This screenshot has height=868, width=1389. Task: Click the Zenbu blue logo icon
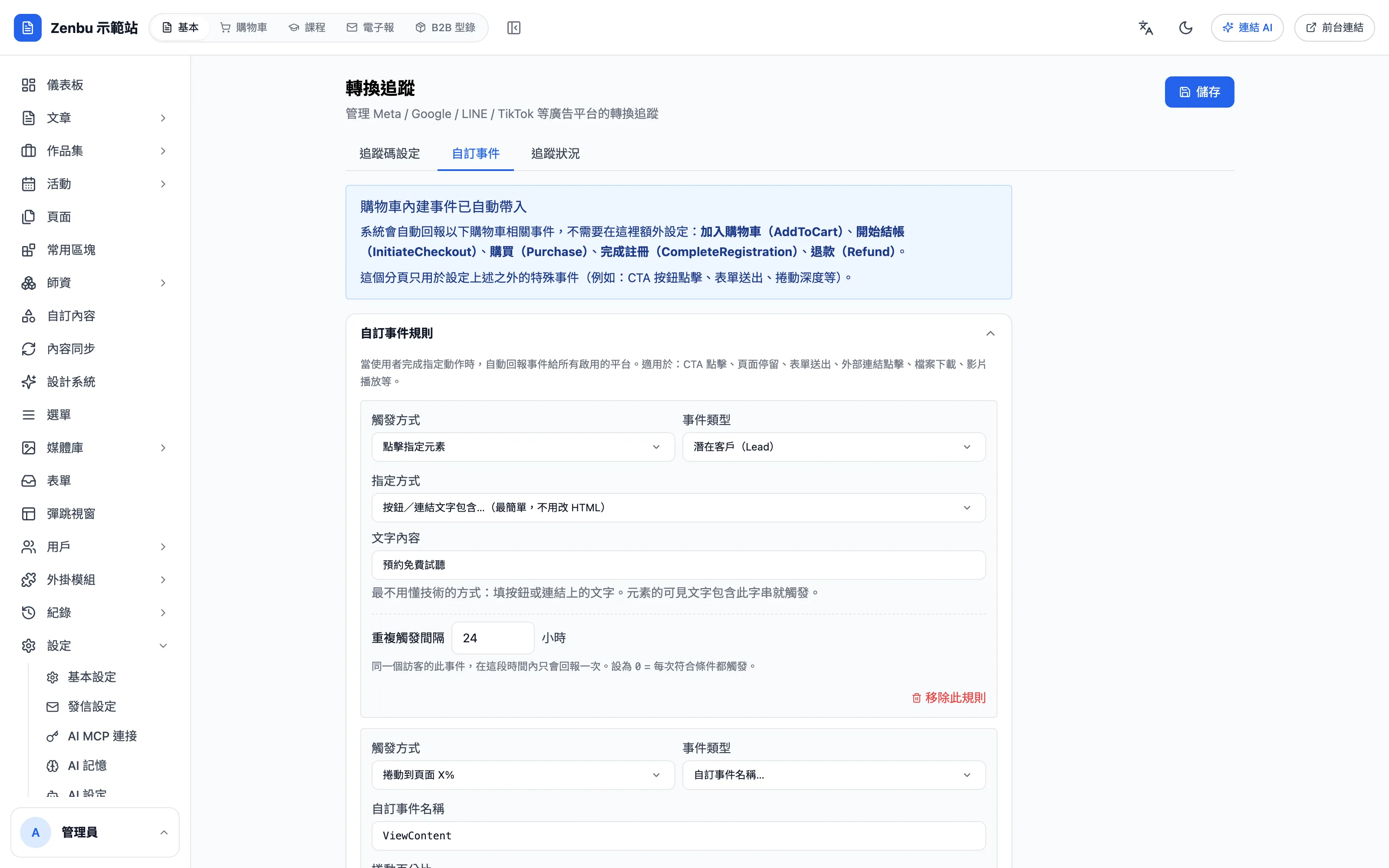(27, 27)
